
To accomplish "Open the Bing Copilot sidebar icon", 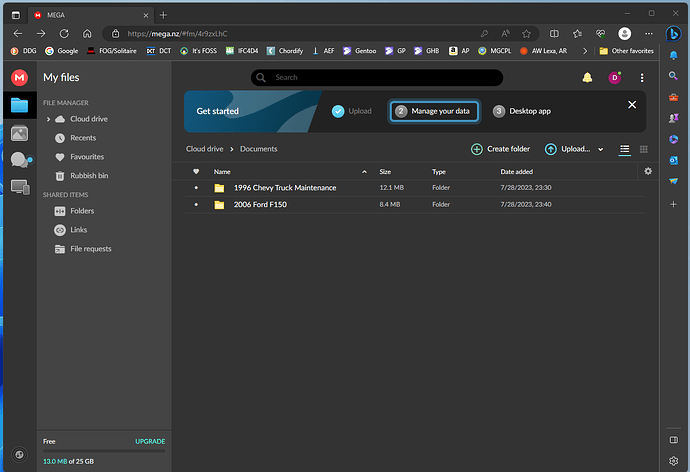I will (x=673, y=33).
